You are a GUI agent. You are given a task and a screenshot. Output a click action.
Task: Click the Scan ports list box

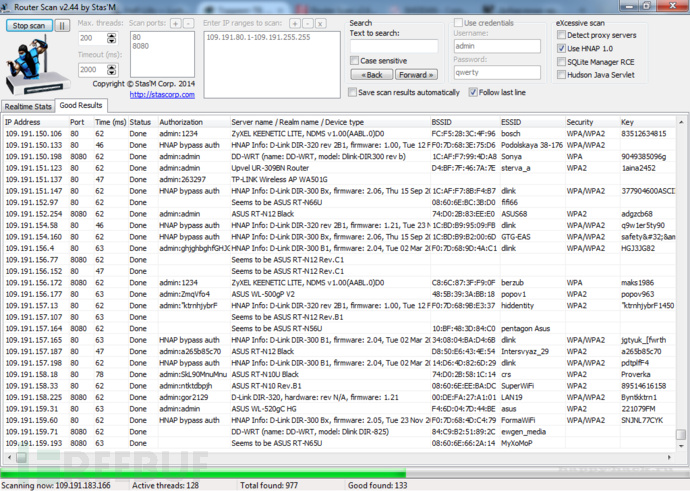pos(162,54)
